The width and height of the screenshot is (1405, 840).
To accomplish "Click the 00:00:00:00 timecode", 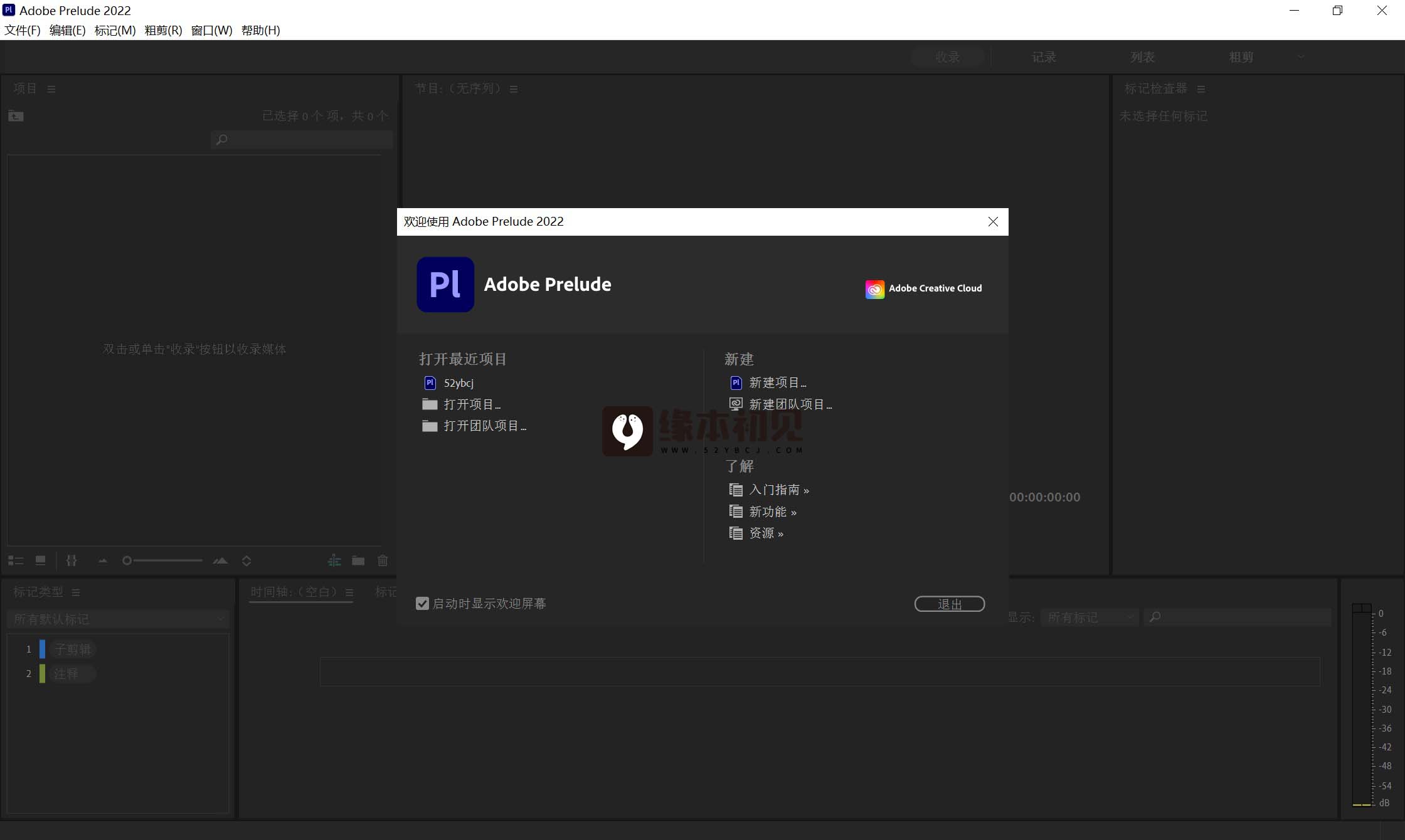I will 1045,497.
